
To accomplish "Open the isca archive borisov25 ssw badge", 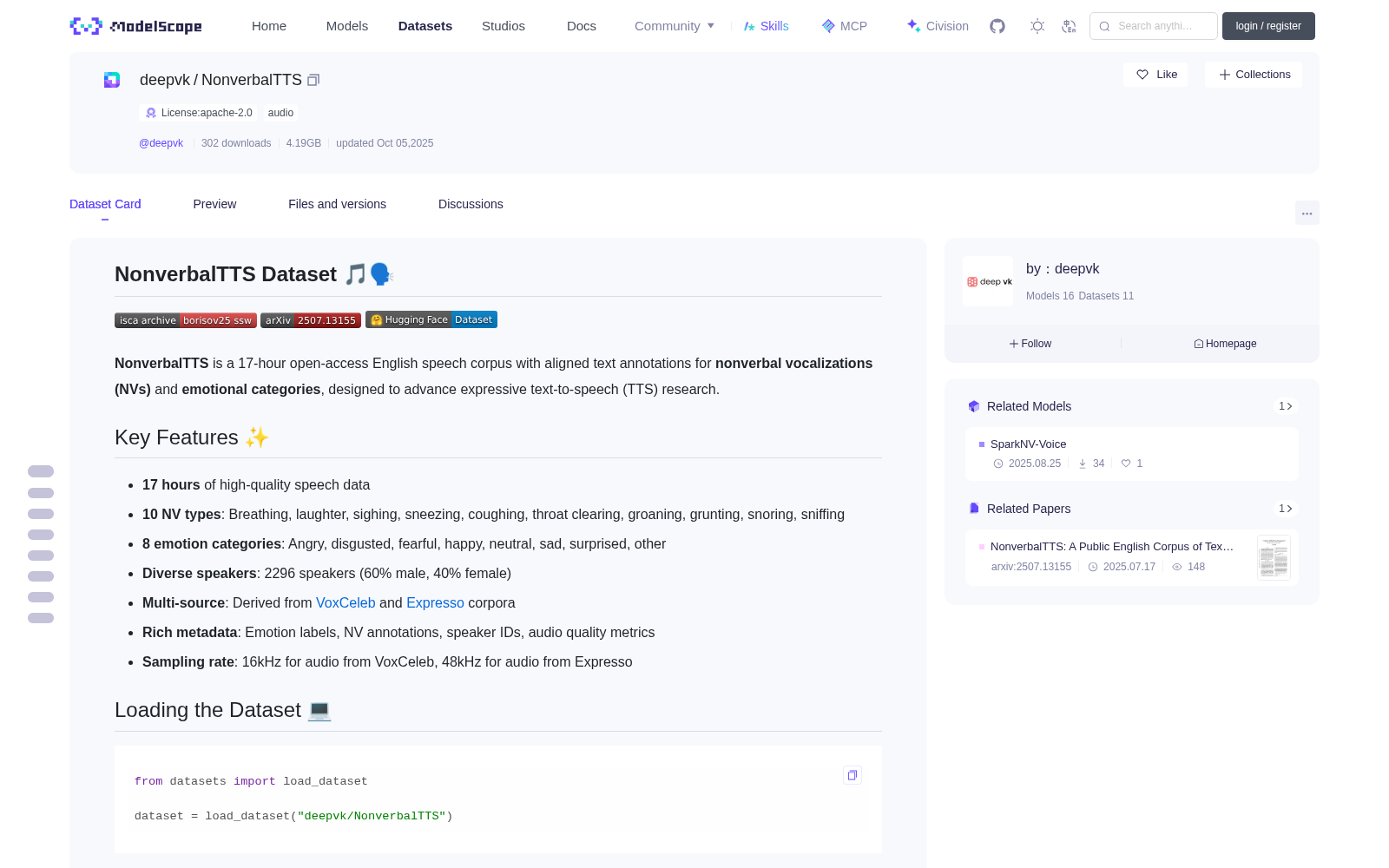I will 186,320.
